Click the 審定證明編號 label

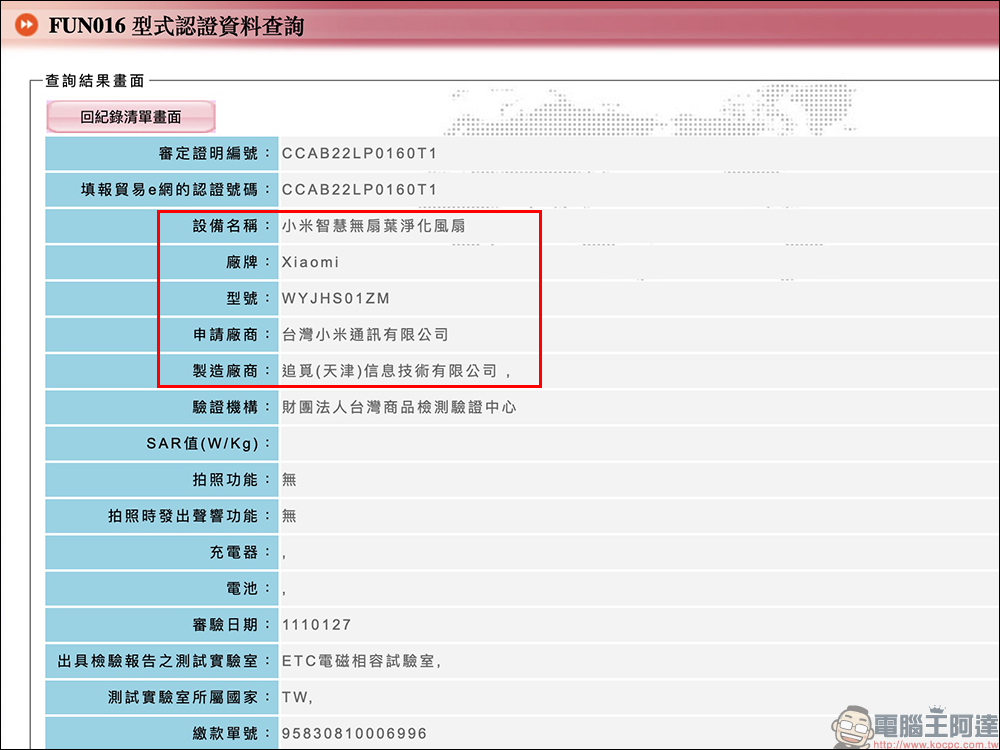click(x=216, y=154)
